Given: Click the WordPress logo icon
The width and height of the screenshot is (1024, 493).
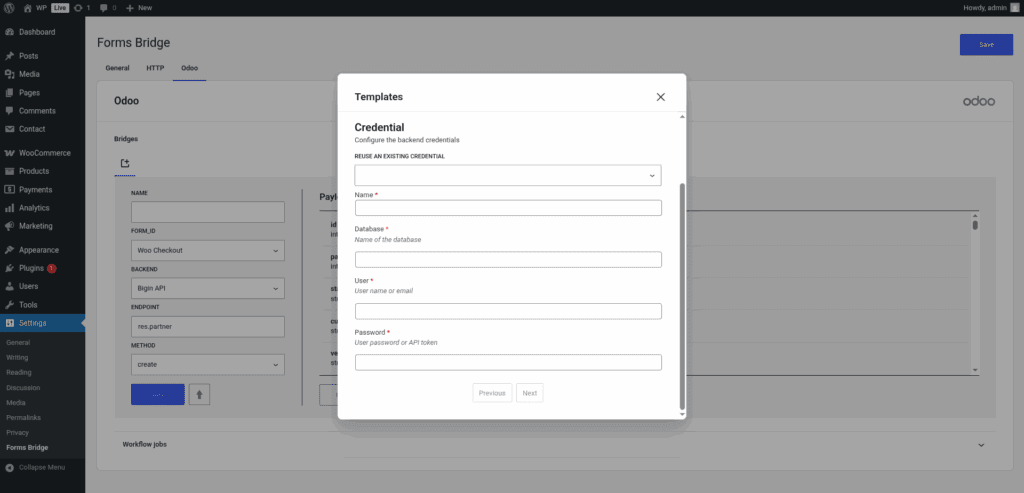Looking at the screenshot, I should (x=9, y=8).
